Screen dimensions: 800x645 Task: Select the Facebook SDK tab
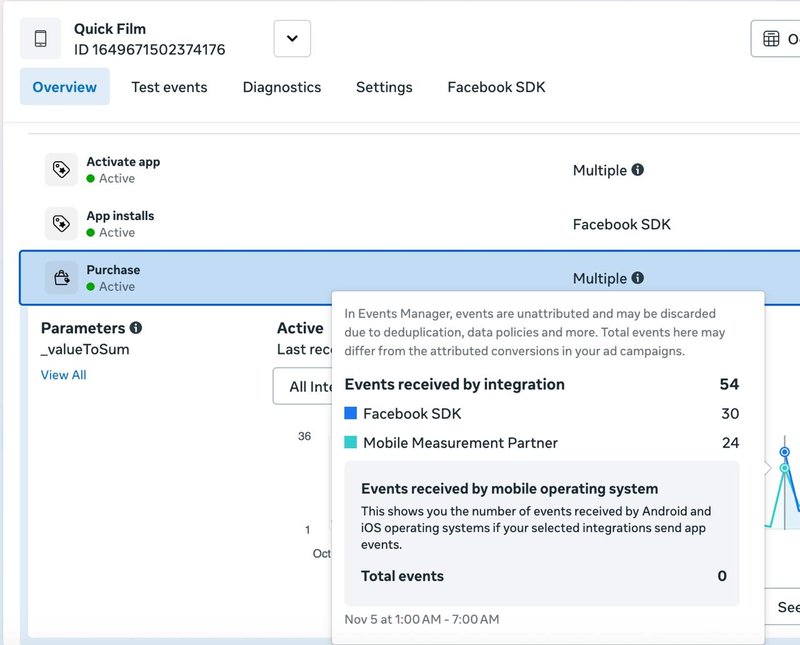[x=496, y=87]
